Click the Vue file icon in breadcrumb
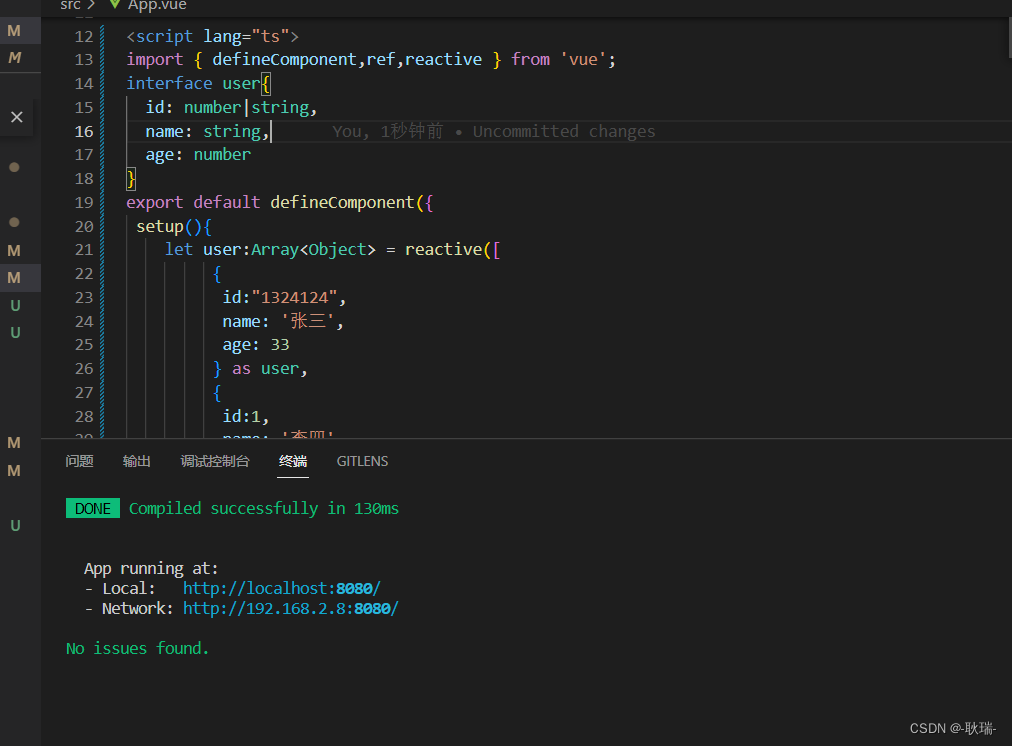1012x746 pixels. point(114,5)
